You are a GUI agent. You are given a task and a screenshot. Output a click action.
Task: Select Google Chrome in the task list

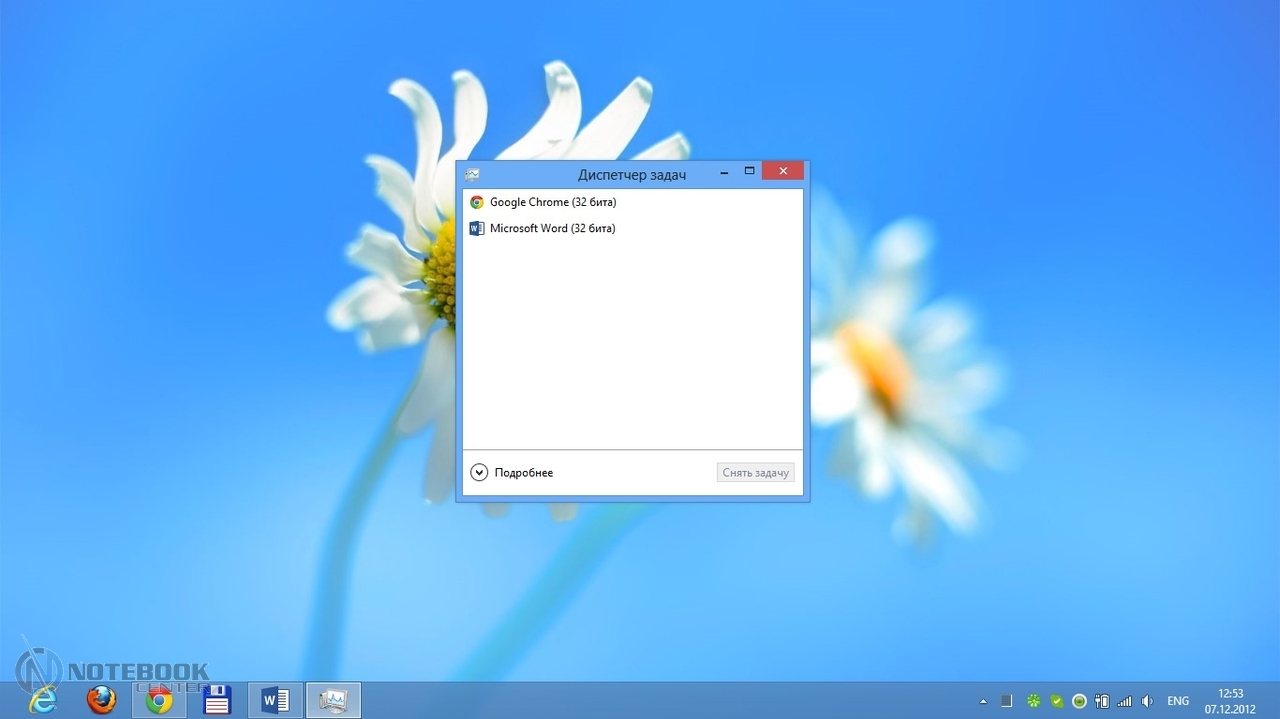coord(552,202)
